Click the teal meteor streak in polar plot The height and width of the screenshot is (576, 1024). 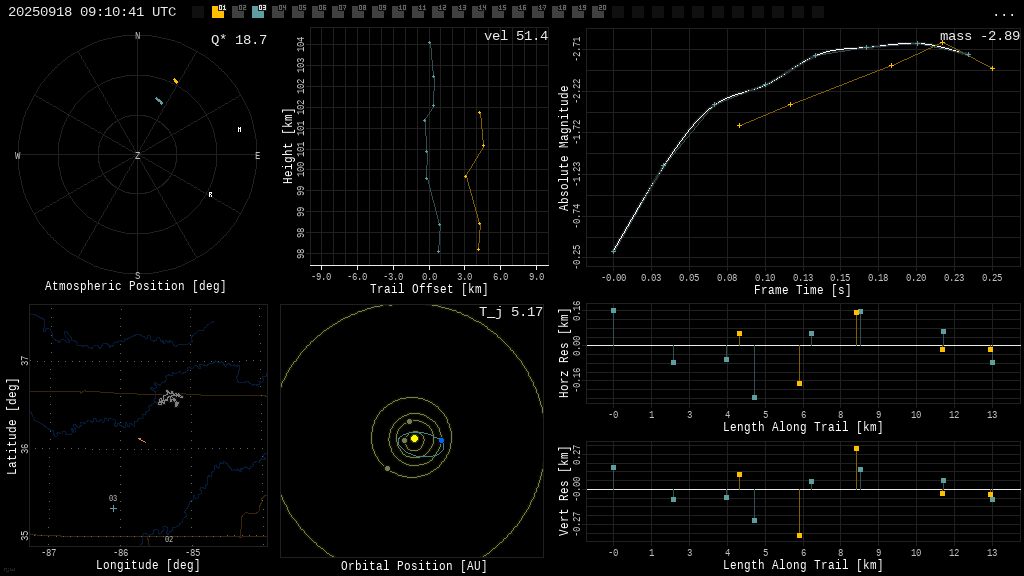point(159,101)
